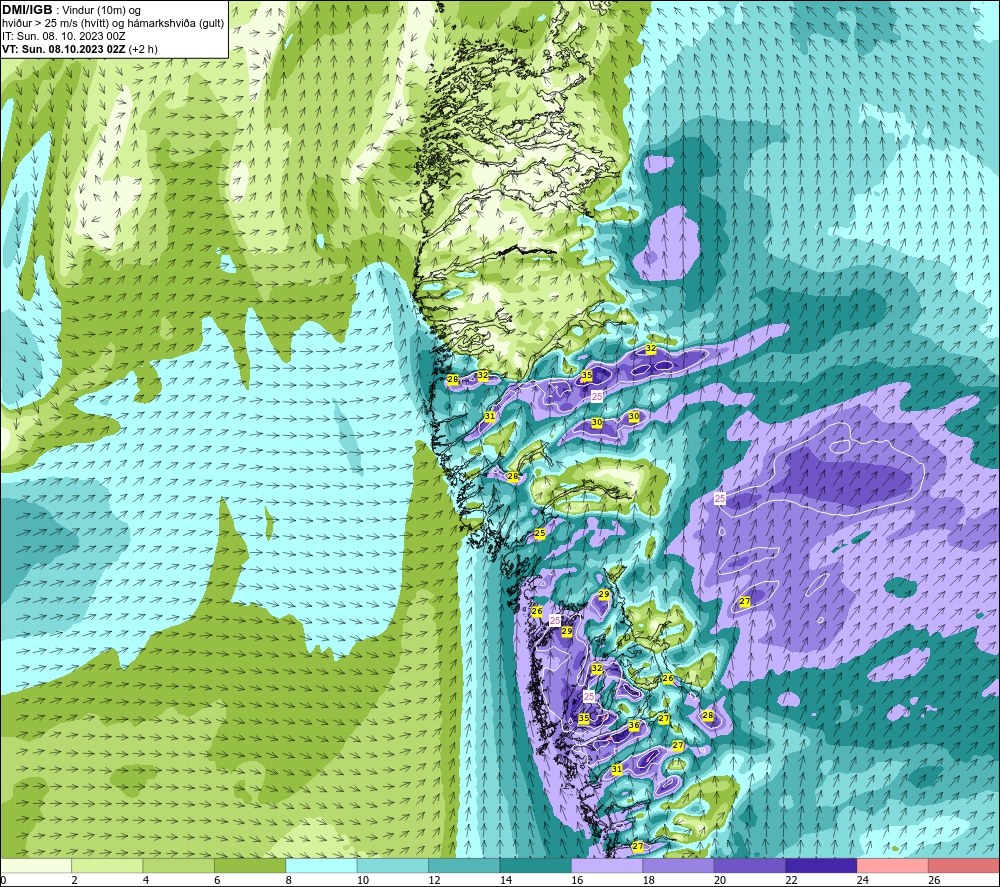The height and width of the screenshot is (887, 1000).
Task: Click the yellow 25 gust label on the coast
Action: coord(540,533)
